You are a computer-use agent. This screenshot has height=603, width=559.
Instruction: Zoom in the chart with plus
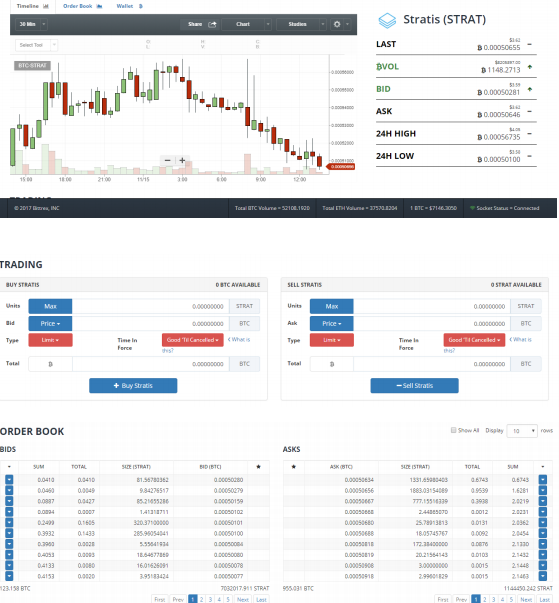click(x=182, y=160)
